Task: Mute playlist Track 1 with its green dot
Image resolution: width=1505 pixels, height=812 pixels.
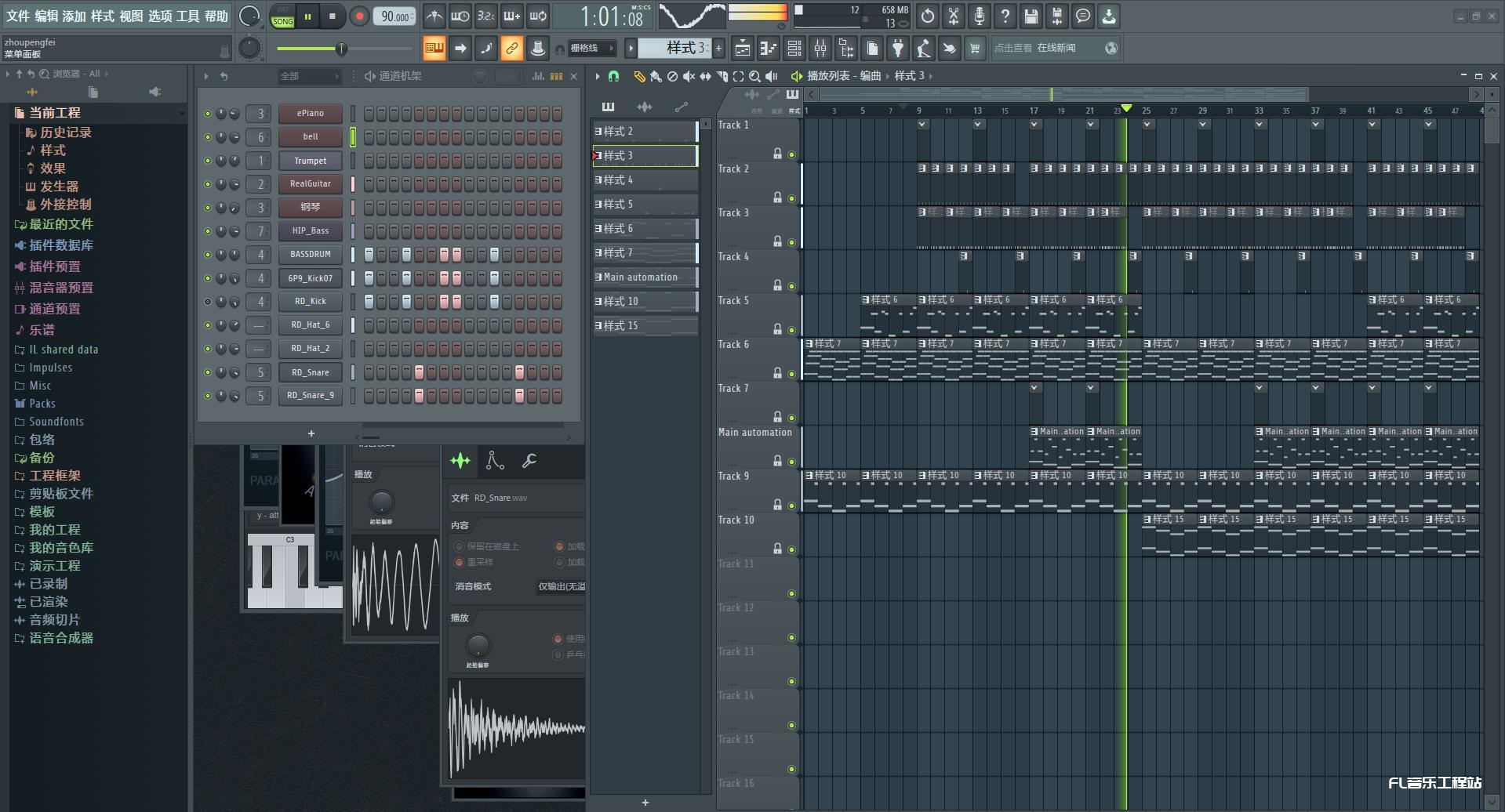Action: click(791, 154)
